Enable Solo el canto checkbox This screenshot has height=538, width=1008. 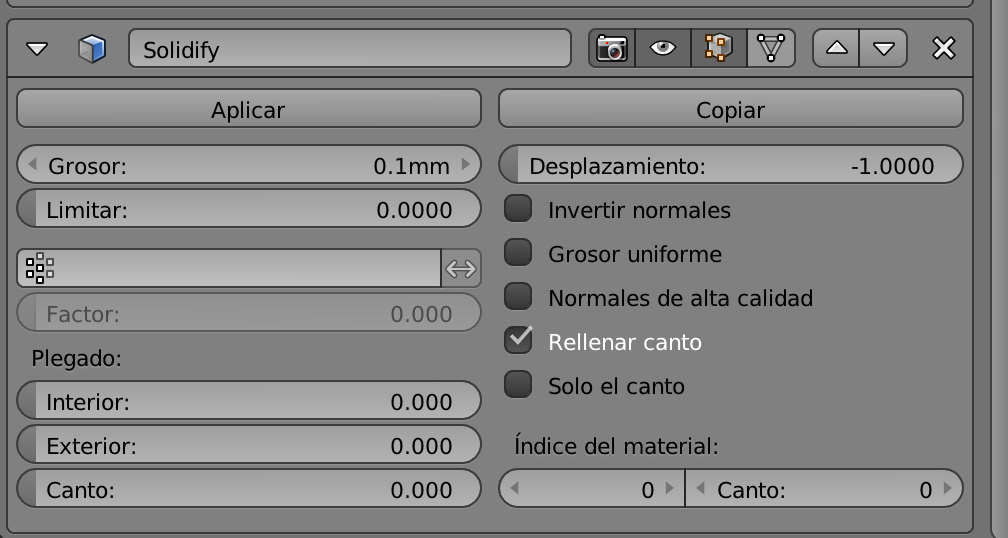(518, 385)
